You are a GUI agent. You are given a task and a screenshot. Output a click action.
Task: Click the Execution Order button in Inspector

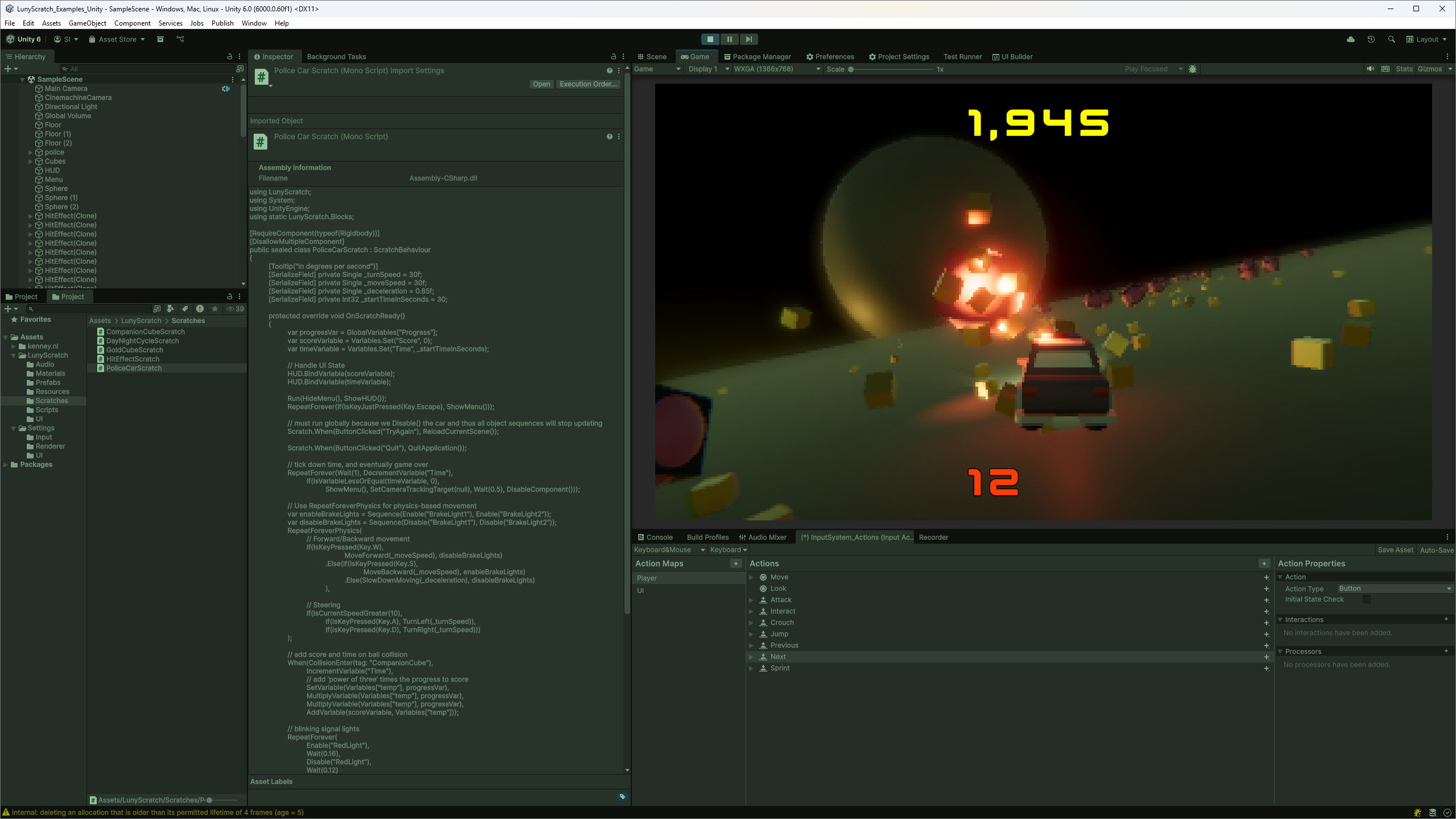pos(588,84)
